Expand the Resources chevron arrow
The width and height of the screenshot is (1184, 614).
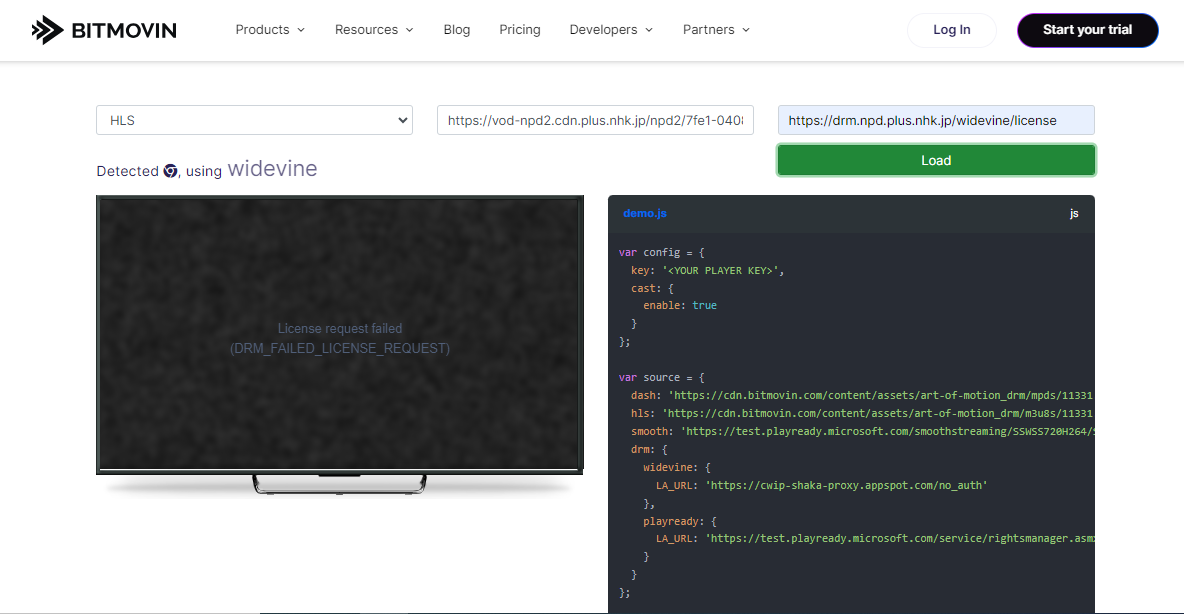(x=409, y=30)
